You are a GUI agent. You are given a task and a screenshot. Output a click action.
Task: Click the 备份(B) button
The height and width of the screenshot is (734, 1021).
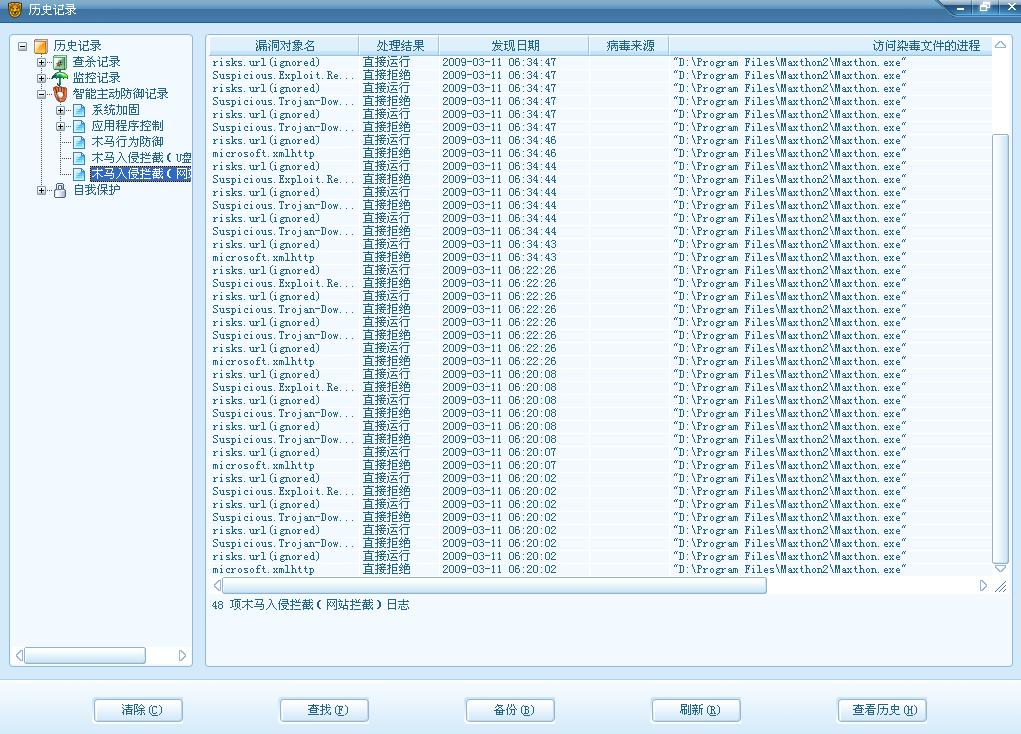pos(510,710)
